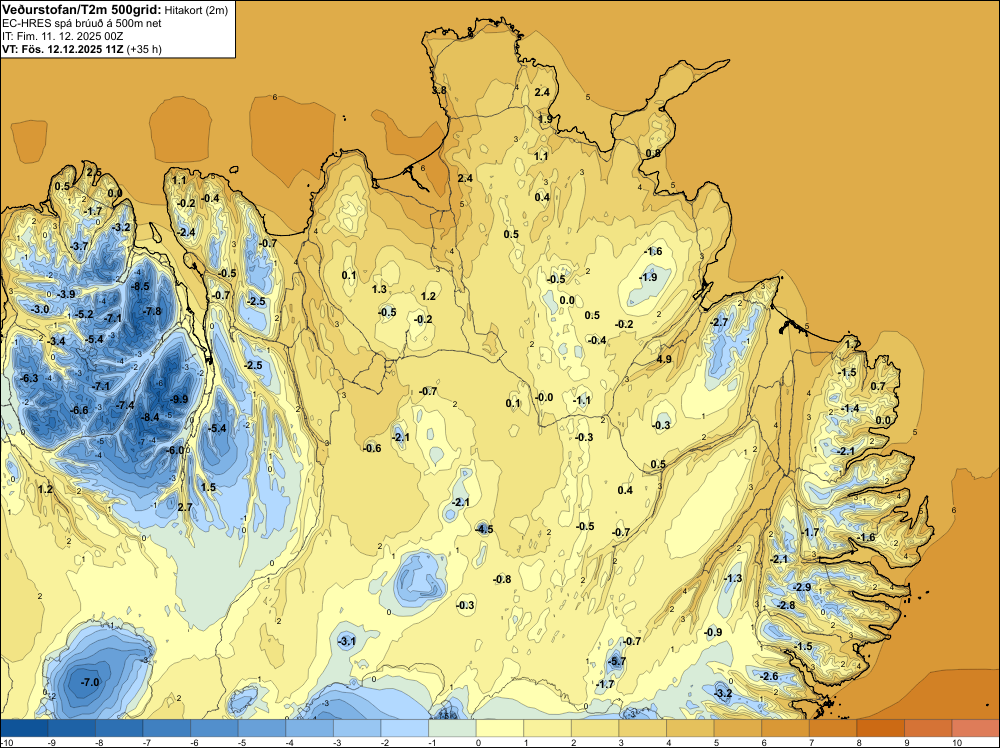The width and height of the screenshot is (1000, 748).
Task: Click the -7.4 temperature value
Action: 125,405
